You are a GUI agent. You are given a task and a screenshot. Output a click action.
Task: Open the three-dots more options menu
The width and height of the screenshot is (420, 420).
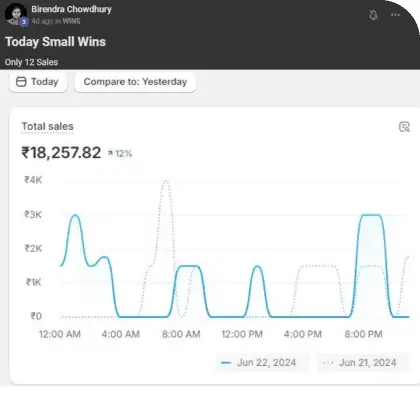pos(395,15)
